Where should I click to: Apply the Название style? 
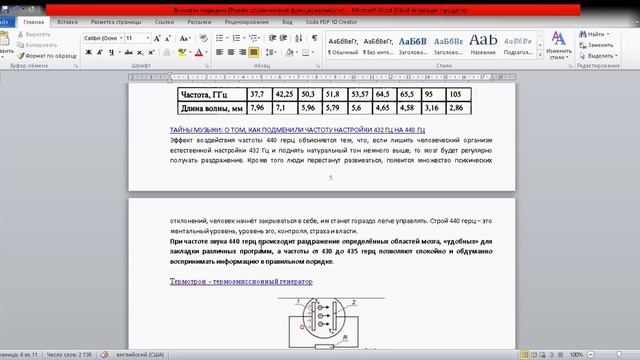[483, 45]
